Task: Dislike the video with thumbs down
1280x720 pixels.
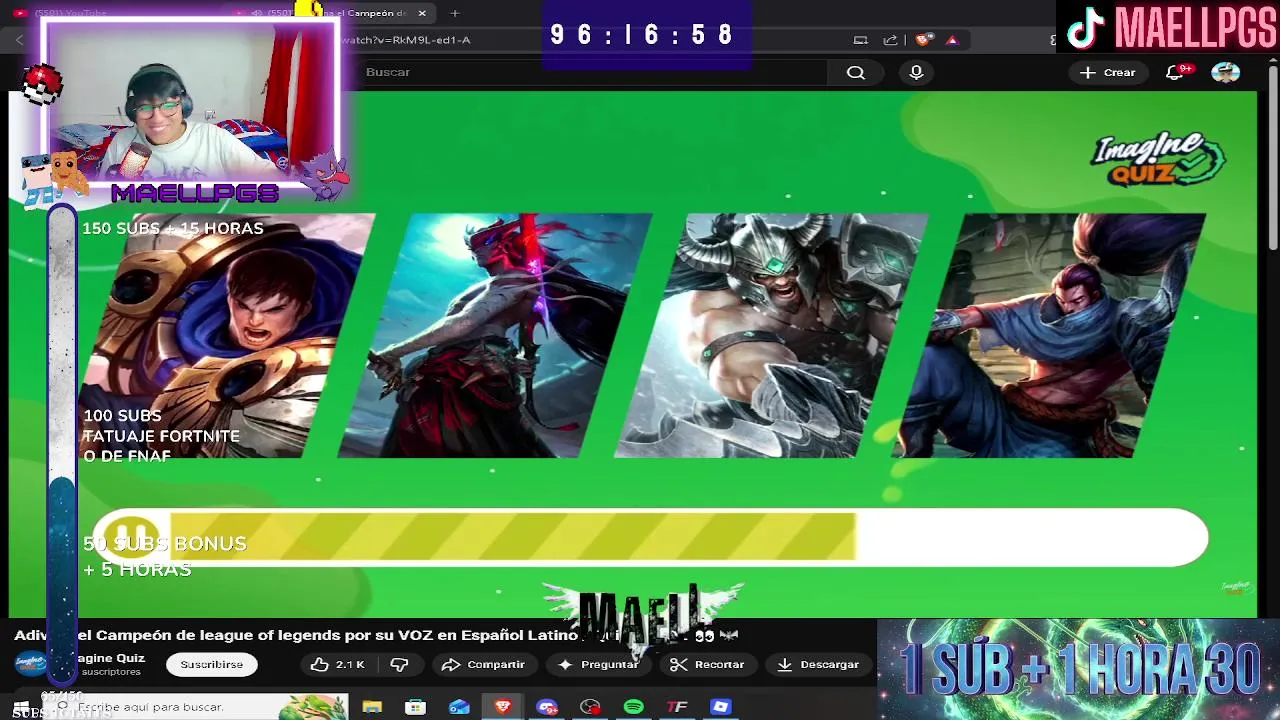Action: (399, 664)
